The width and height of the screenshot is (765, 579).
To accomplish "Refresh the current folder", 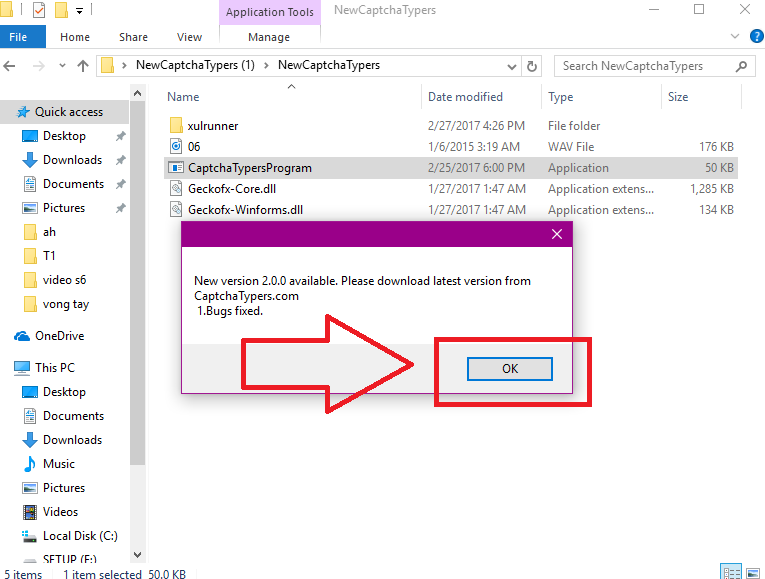I will pyautogui.click(x=532, y=66).
